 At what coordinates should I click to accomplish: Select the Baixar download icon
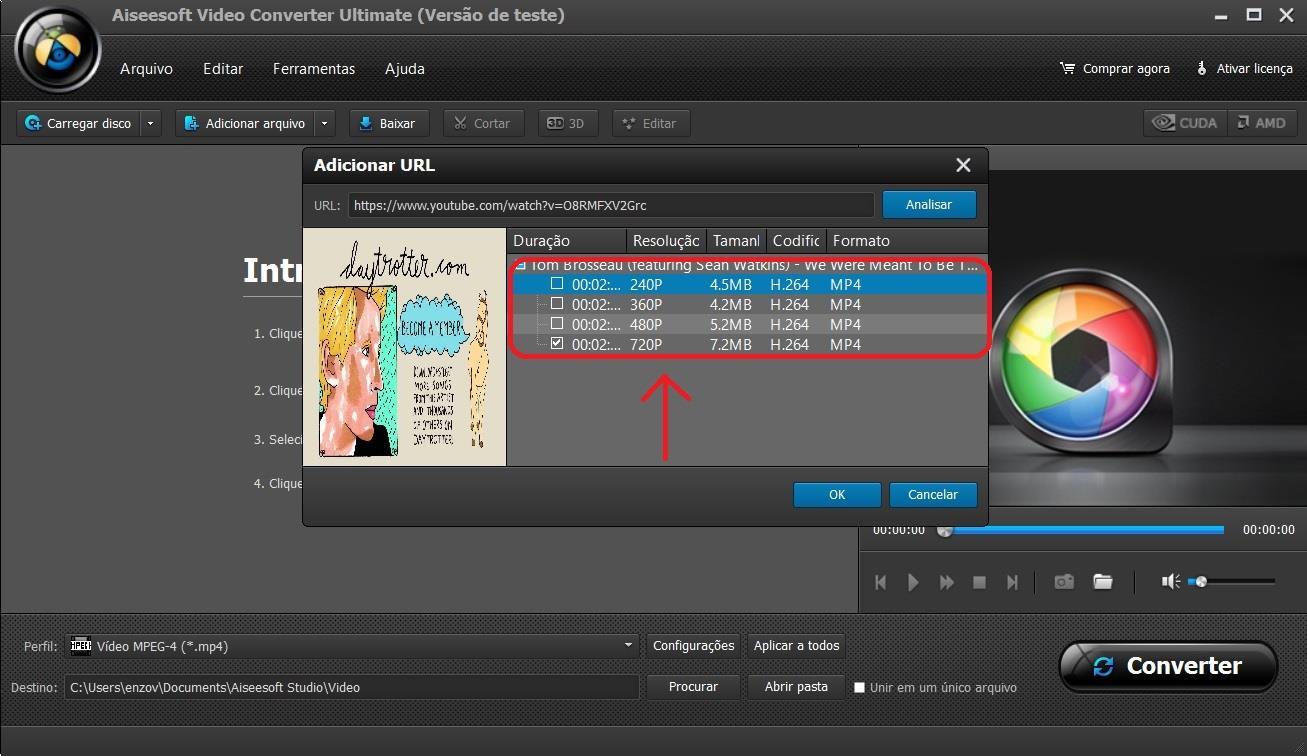(364, 122)
